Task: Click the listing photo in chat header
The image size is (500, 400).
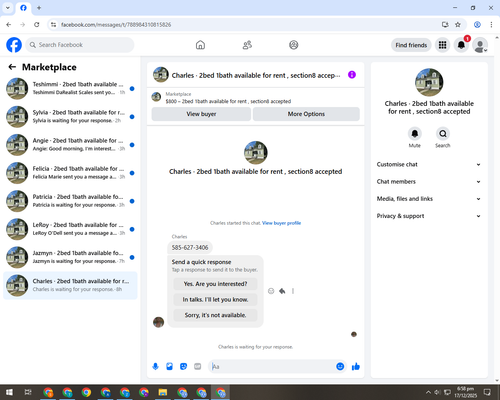Action: coord(161,75)
